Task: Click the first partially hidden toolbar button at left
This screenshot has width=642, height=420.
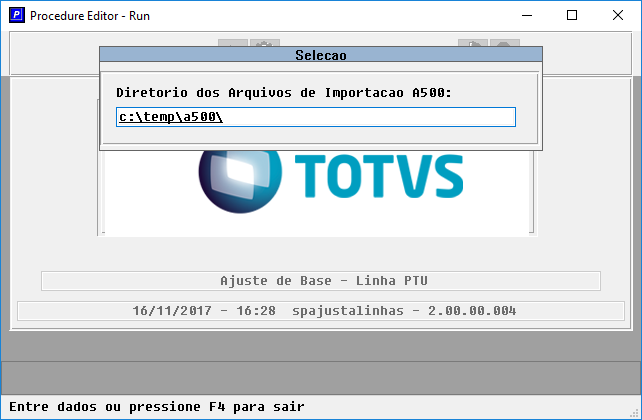Action: click(x=233, y=43)
